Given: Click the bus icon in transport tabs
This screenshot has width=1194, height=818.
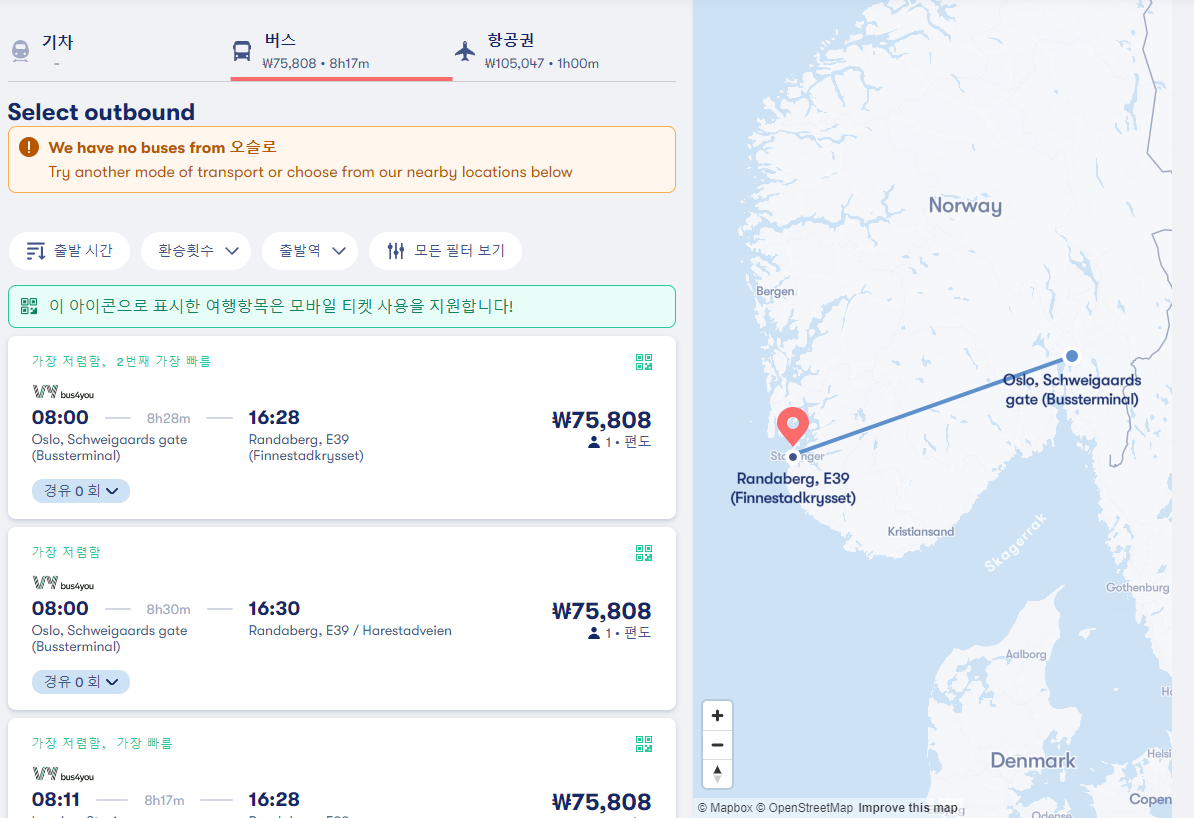Looking at the screenshot, I should coord(242,51).
